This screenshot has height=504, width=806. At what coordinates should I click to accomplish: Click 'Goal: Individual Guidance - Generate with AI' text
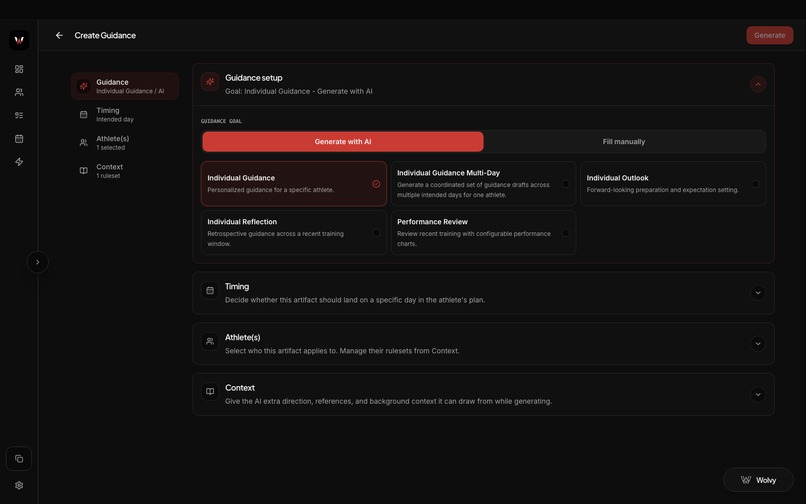coord(299,91)
